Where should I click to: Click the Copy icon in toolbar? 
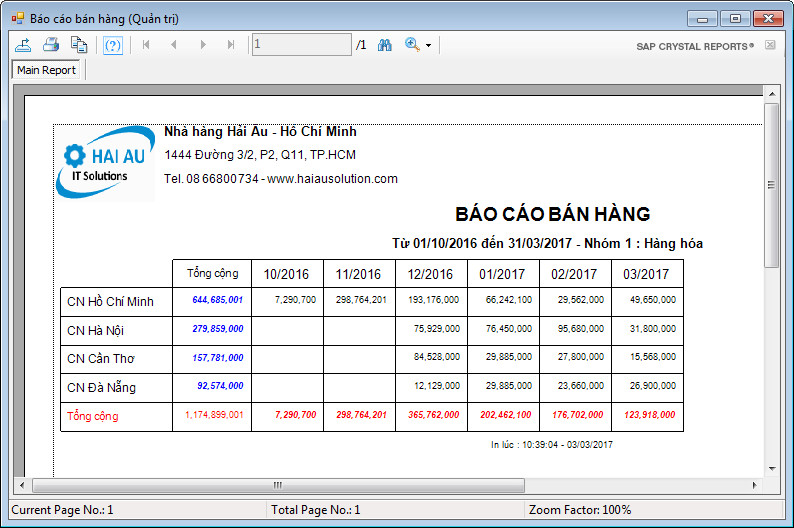(x=78, y=45)
